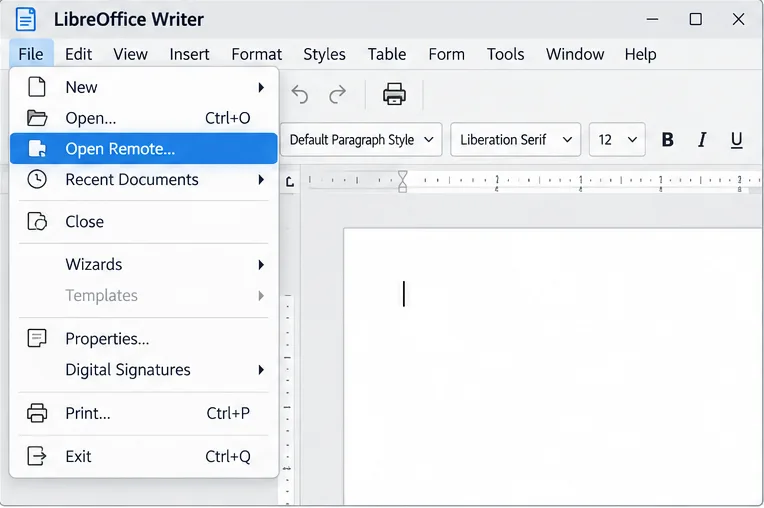The image size is (764, 508).
Task: Click the Ctrl+Q shortcut text
Action: coord(228,456)
